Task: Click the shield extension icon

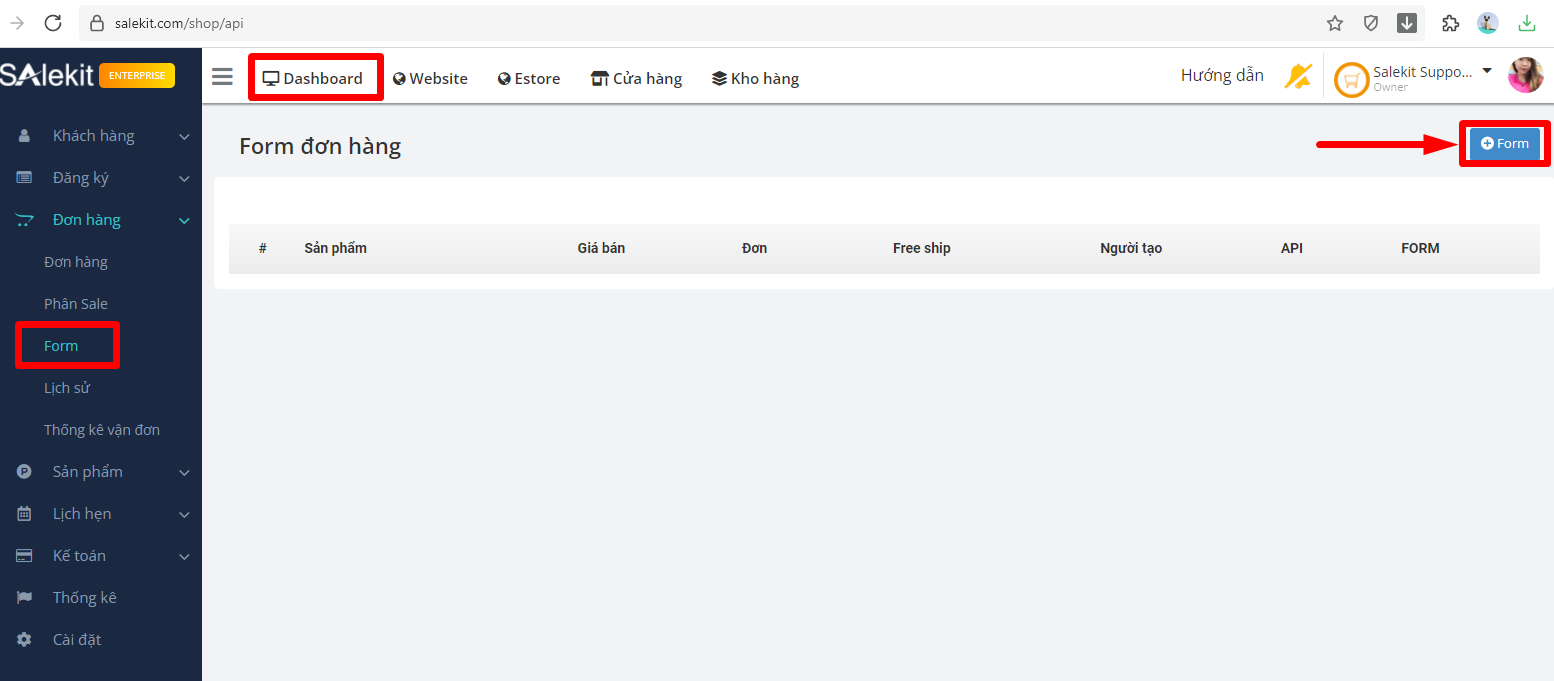Action: pyautogui.click(x=1371, y=22)
